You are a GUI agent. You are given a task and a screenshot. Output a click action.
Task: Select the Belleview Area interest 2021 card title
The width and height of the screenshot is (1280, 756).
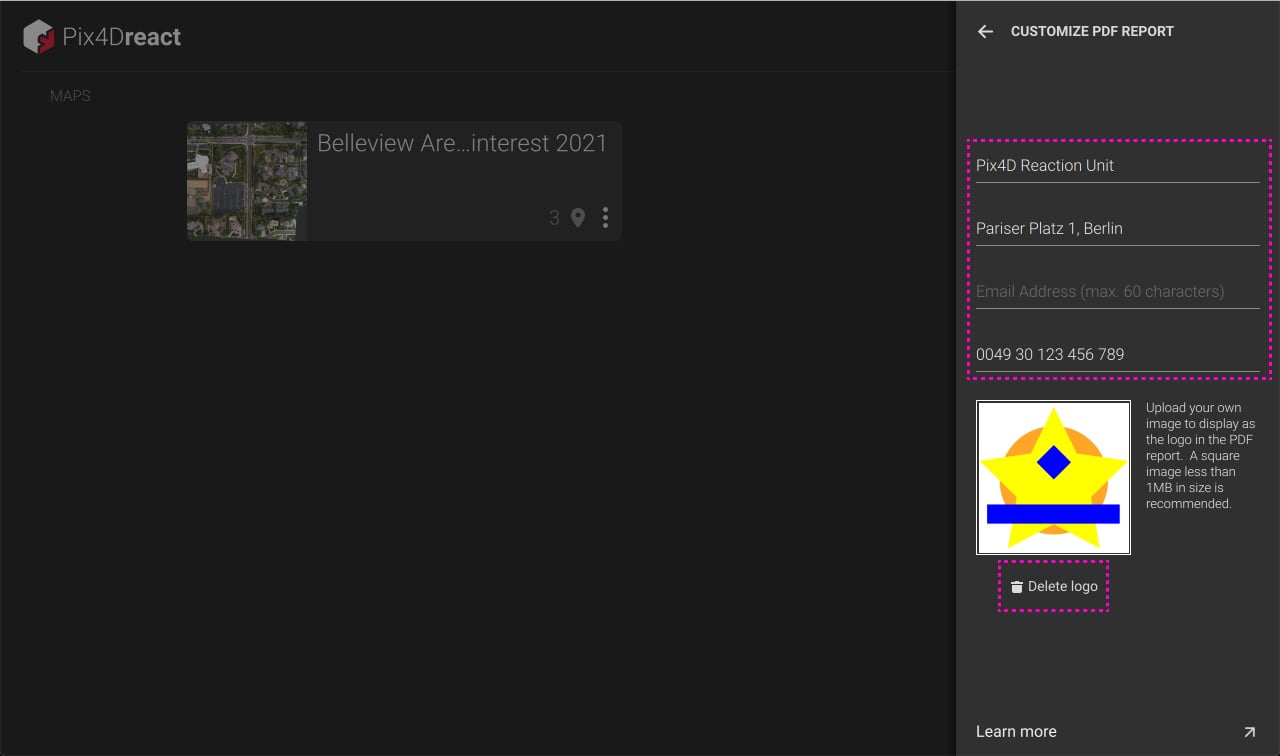click(461, 143)
